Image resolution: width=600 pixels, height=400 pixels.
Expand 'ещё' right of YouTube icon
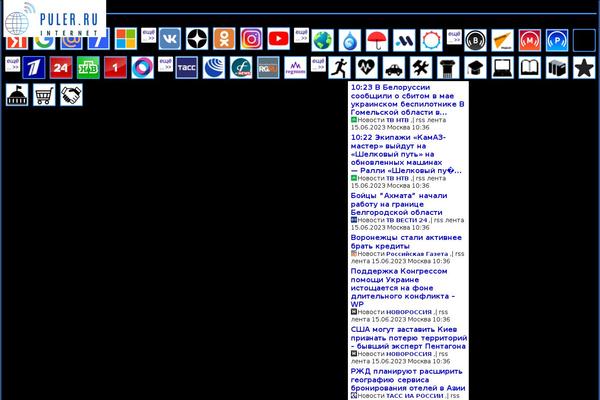click(301, 35)
